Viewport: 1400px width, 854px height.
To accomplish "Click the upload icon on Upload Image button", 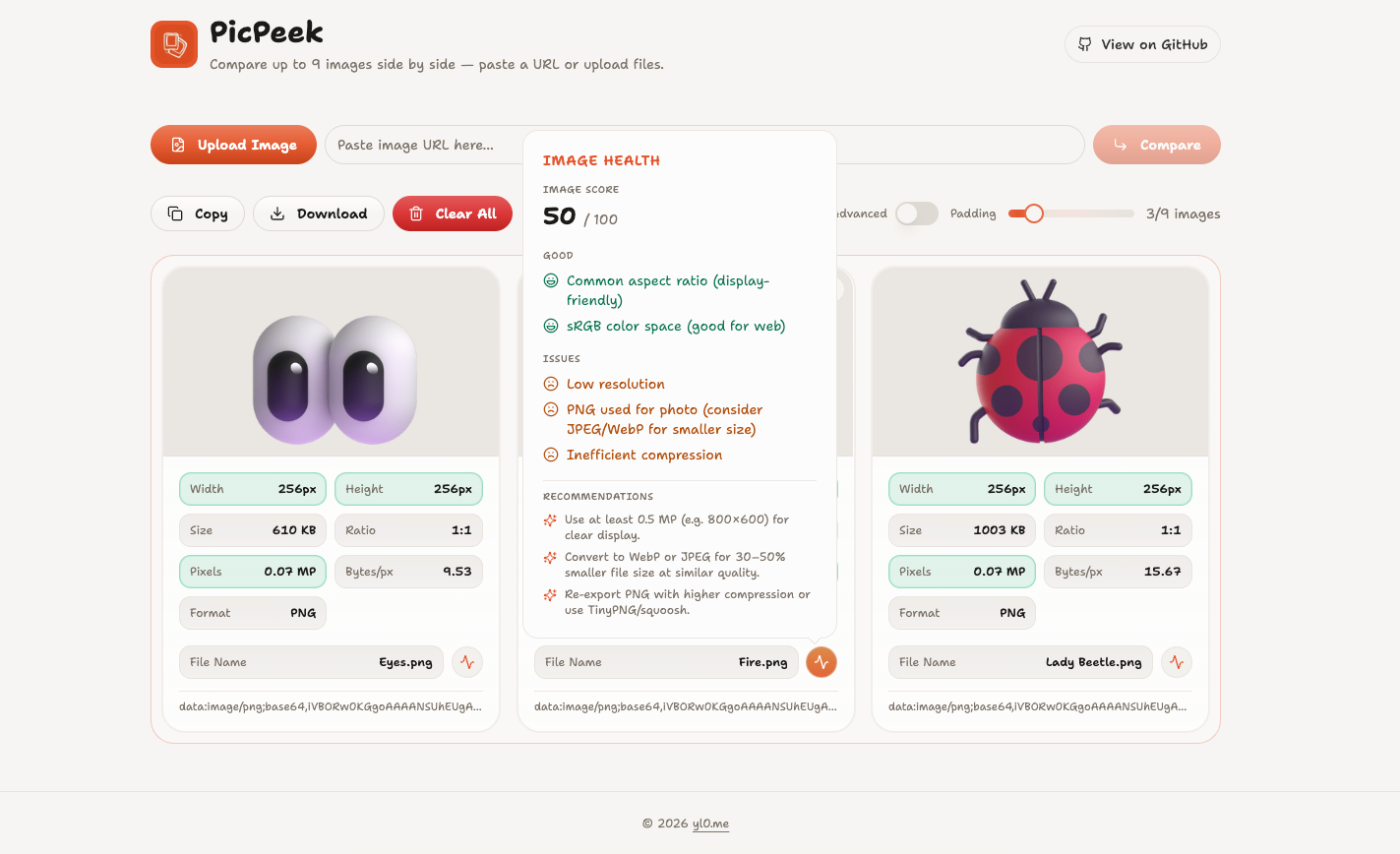I will point(177,144).
